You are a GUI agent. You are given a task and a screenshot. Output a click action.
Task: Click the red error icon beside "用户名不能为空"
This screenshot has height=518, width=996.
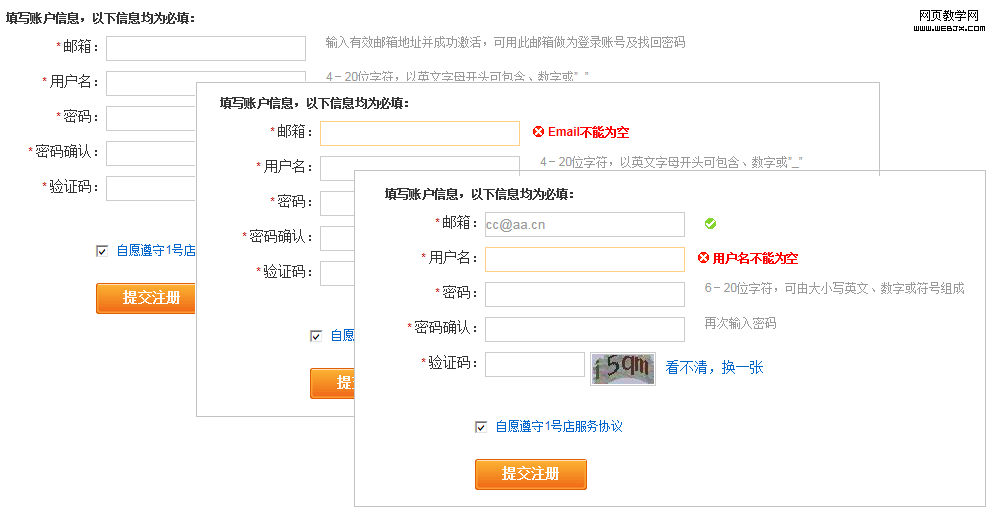[x=703, y=258]
